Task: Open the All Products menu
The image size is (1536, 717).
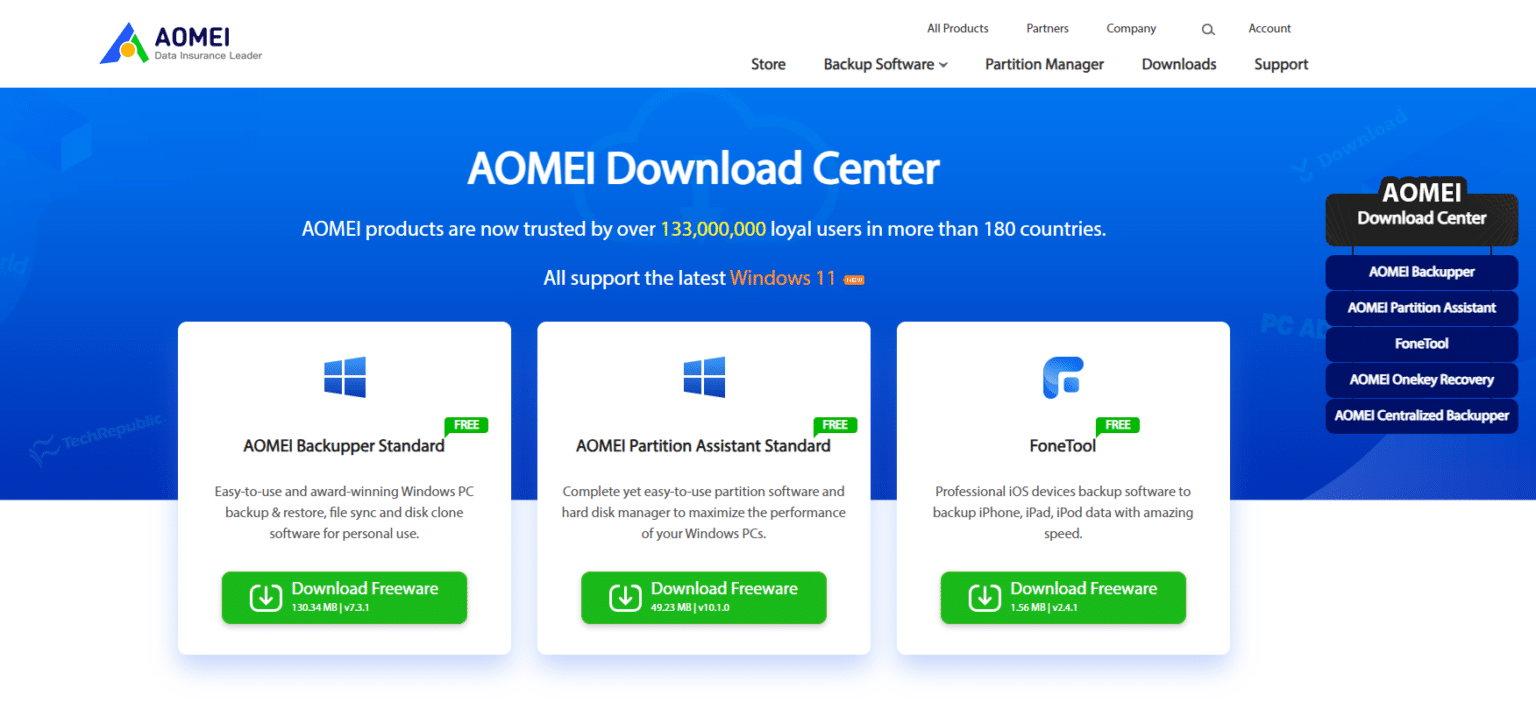Action: [957, 28]
